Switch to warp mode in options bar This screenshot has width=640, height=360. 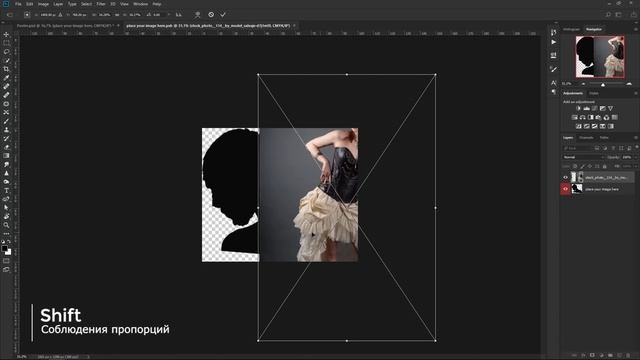point(198,15)
